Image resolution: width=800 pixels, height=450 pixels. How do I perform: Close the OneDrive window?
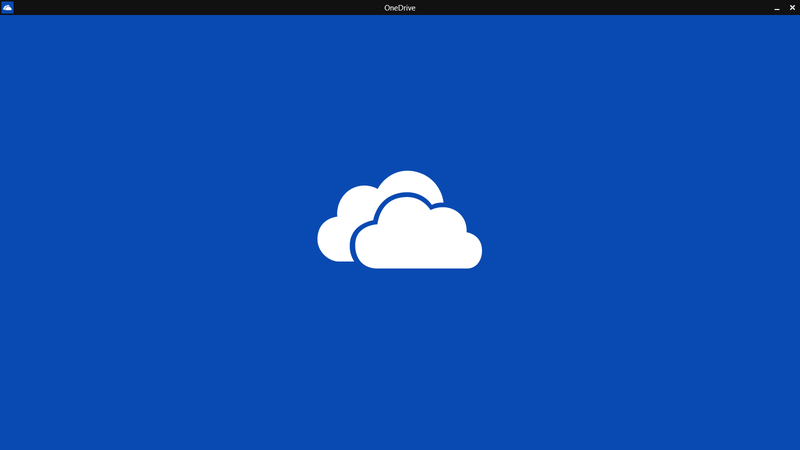792,7
